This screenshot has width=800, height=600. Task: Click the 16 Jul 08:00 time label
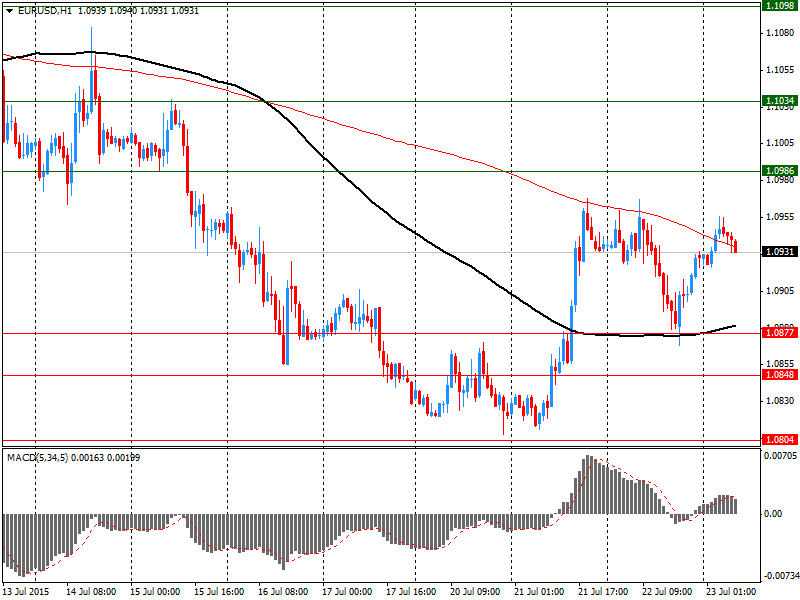click(x=283, y=591)
